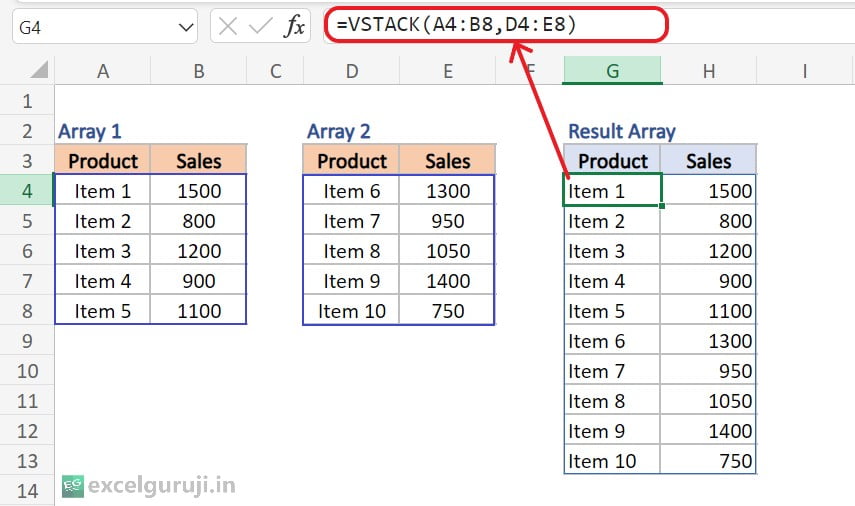
Task: Select column E header
Action: click(448, 71)
